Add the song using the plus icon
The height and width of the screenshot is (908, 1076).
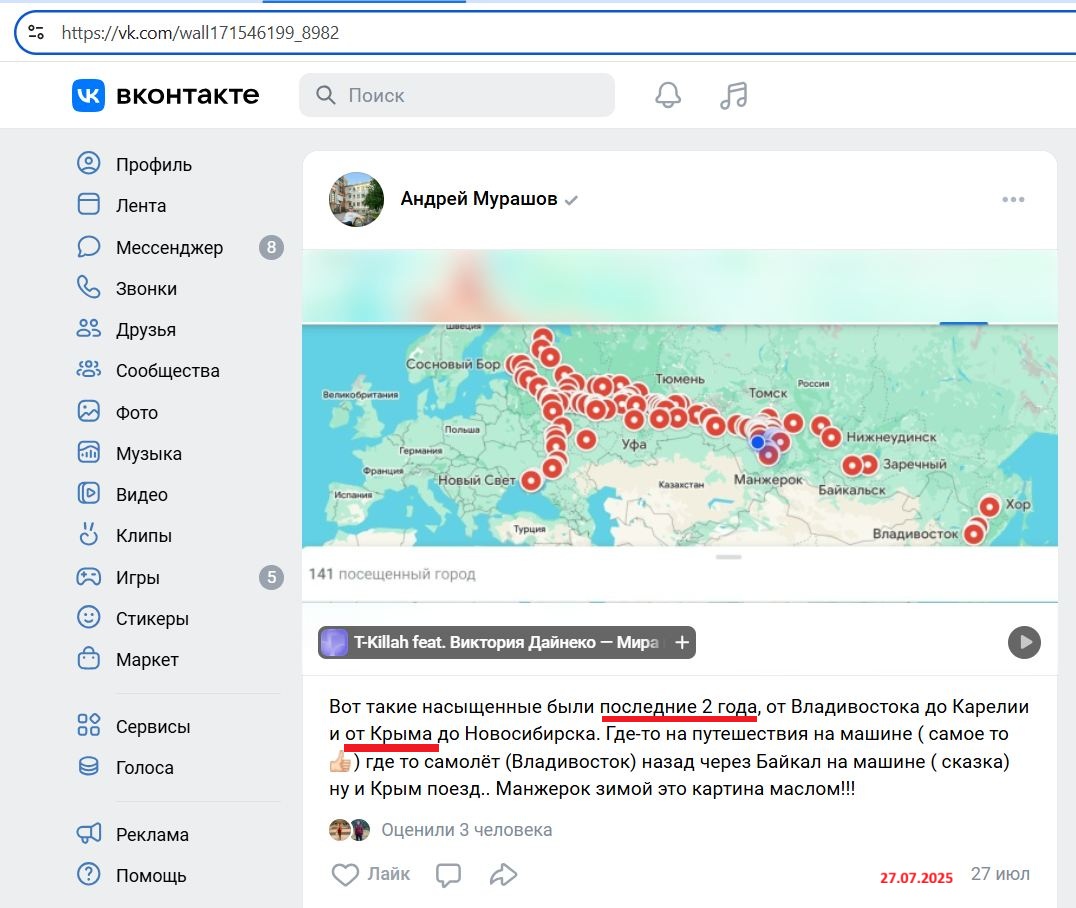(681, 642)
